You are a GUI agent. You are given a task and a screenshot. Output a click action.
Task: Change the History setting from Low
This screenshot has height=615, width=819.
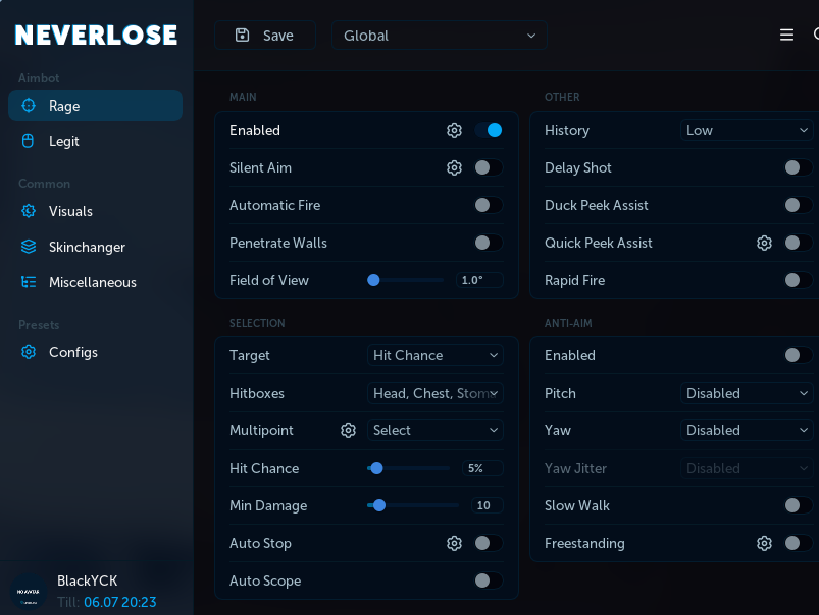click(x=746, y=130)
